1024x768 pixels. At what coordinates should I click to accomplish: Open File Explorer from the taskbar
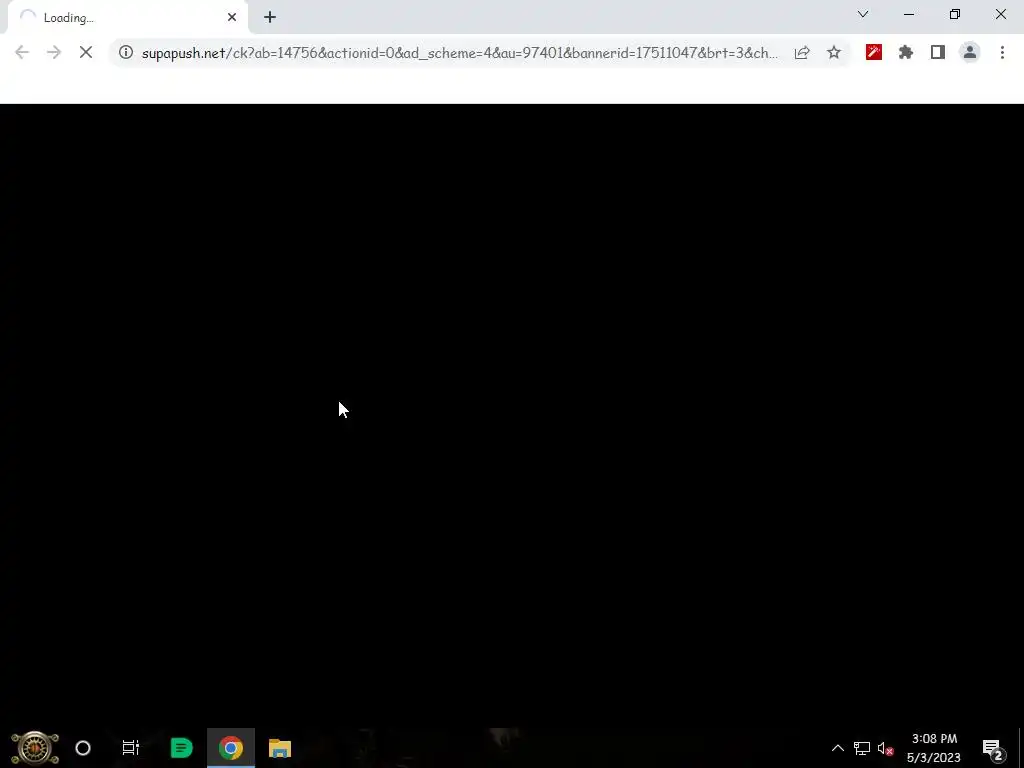[280, 748]
